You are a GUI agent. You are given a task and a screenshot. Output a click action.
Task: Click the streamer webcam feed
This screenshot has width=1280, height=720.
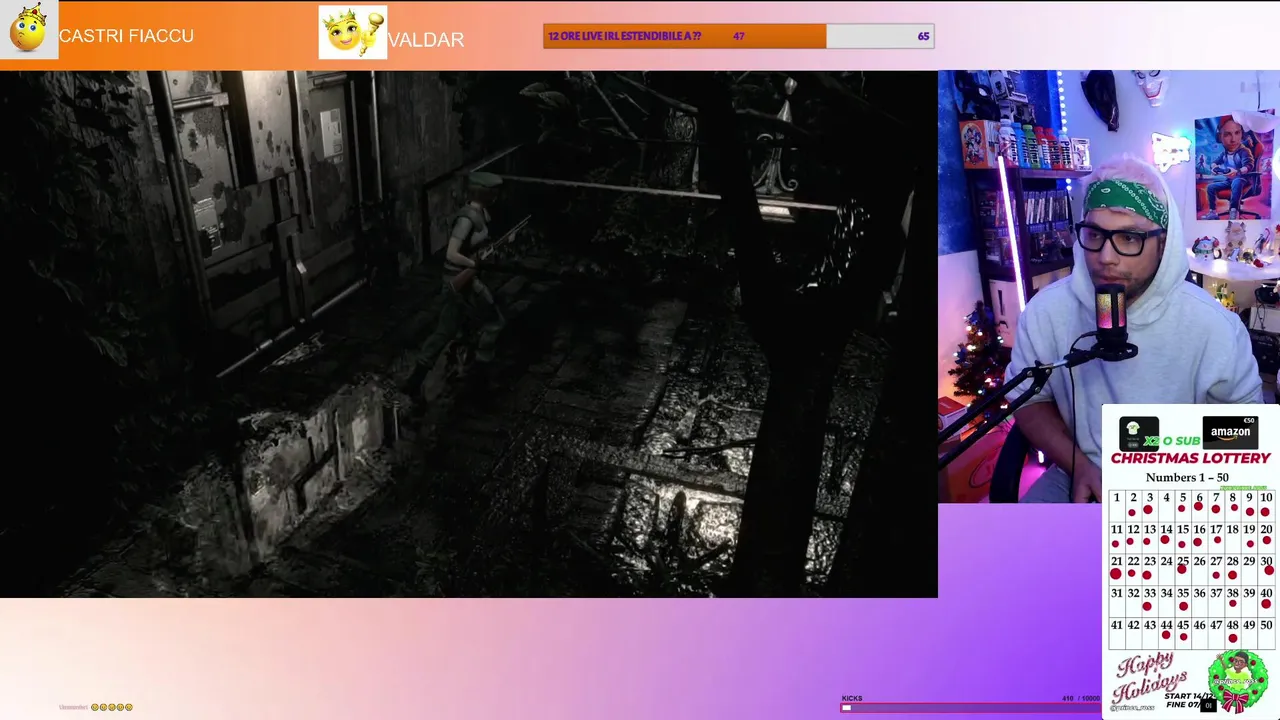[x=1109, y=286]
